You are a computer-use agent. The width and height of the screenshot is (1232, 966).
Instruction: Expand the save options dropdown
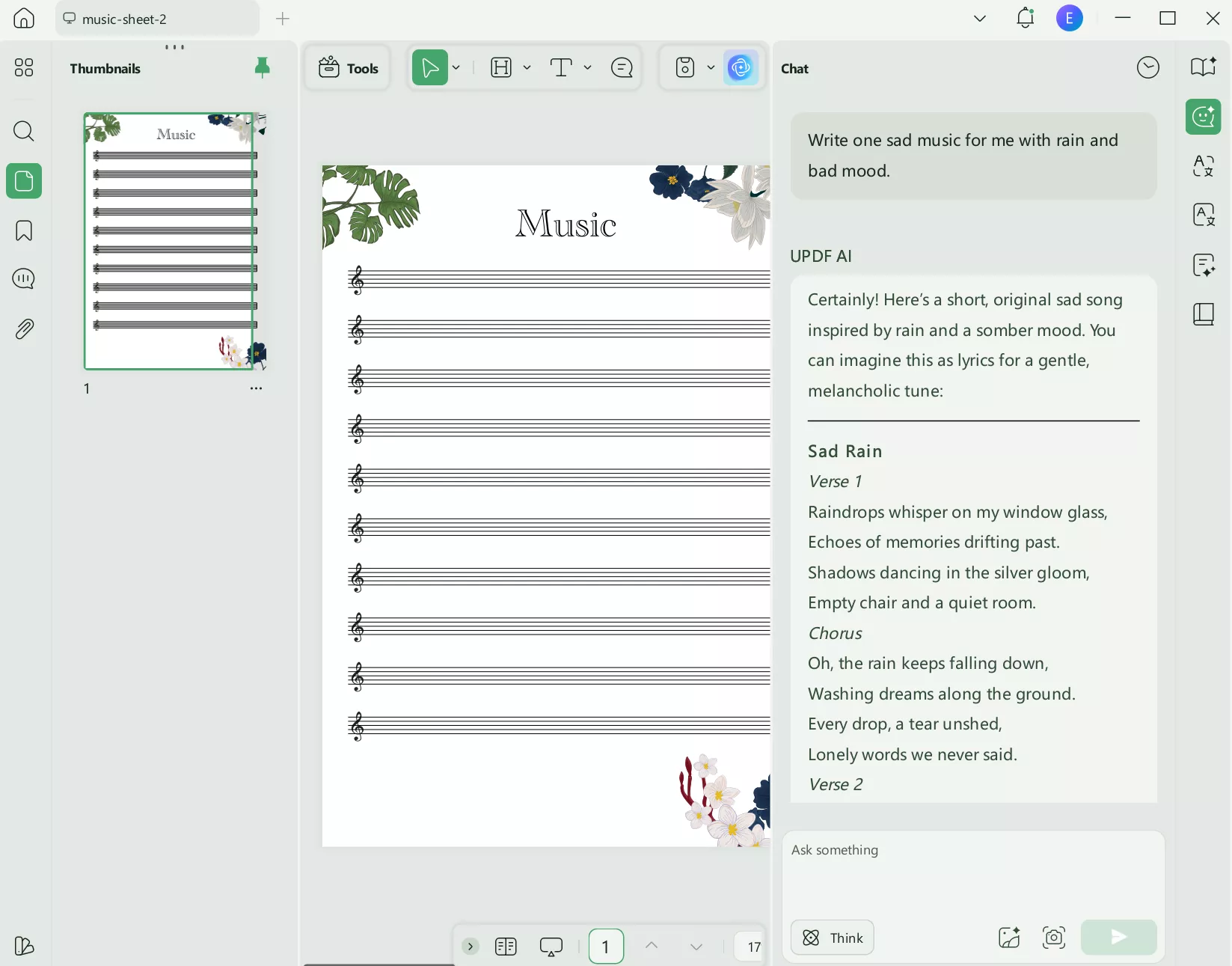tap(711, 67)
